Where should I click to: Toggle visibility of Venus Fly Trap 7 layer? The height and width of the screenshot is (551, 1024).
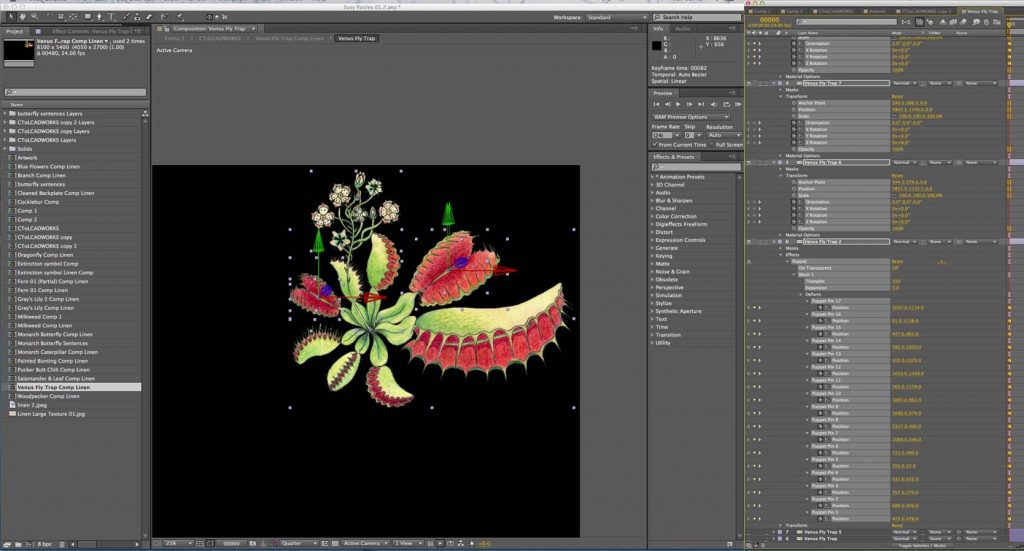point(749,83)
